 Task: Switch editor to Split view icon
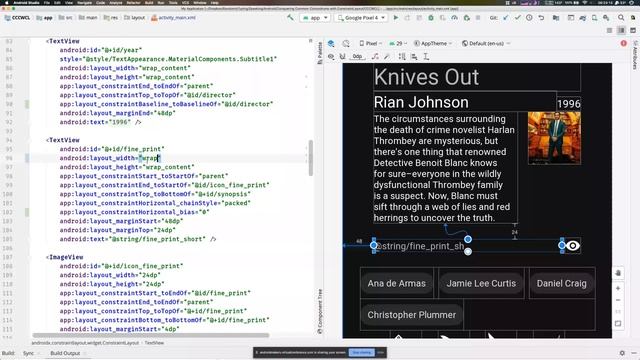621,31
